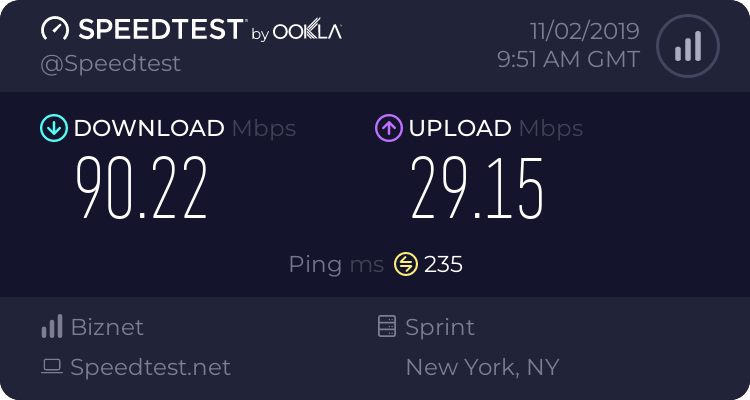The width and height of the screenshot is (750, 400).
Task: Click the New York, NY location
Action: coord(482,367)
